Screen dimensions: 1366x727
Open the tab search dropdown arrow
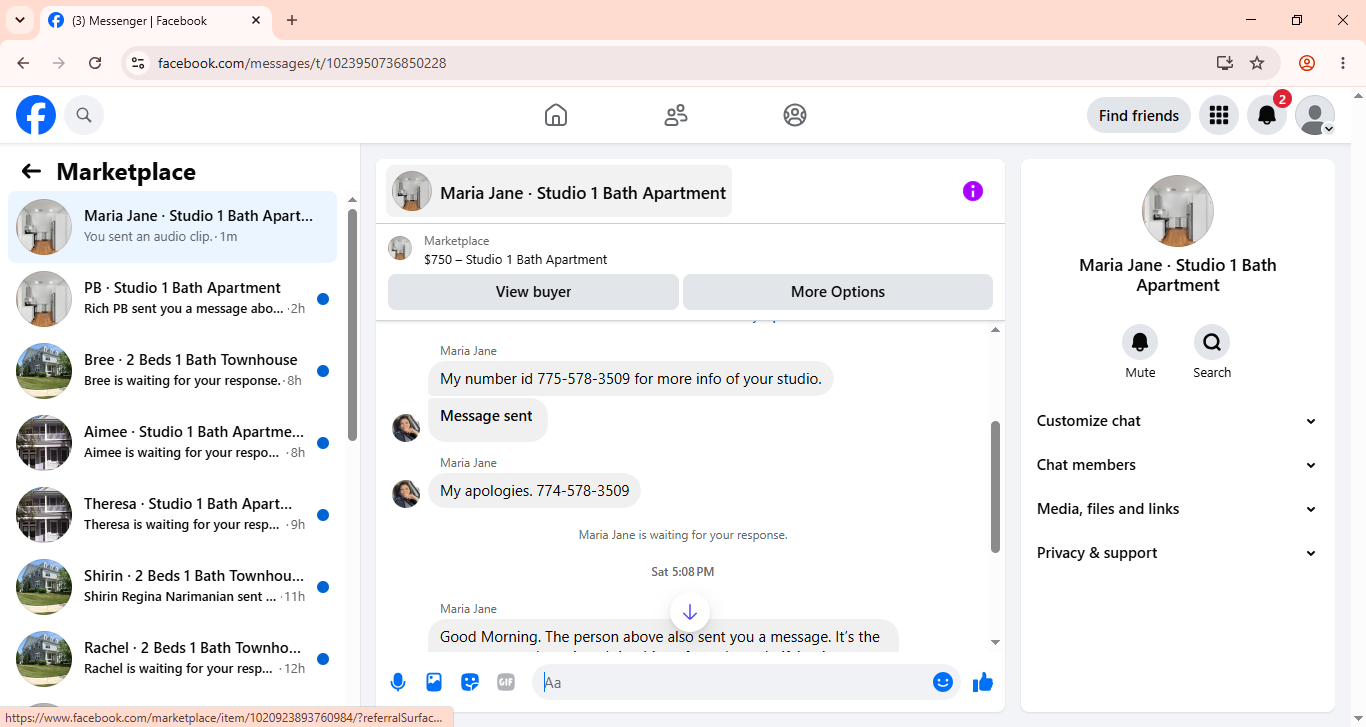point(19,20)
